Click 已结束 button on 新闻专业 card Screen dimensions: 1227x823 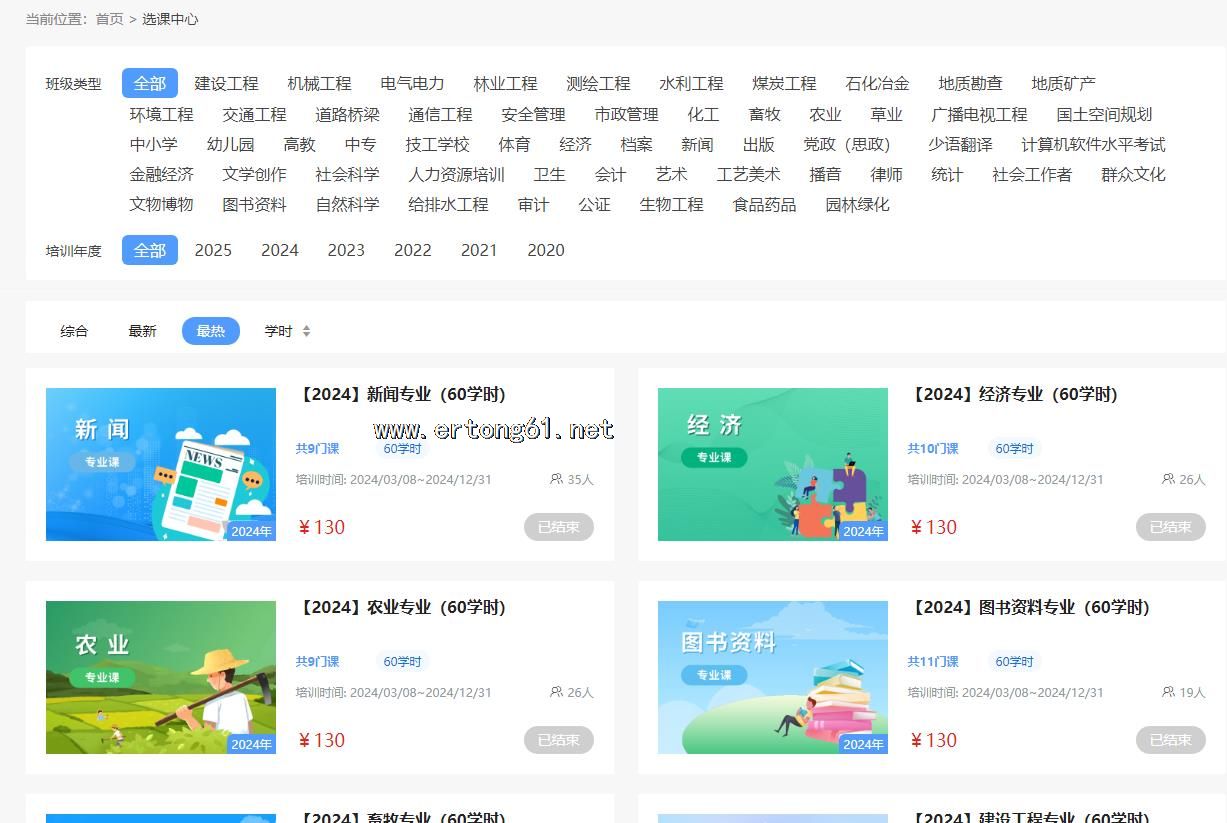coord(559,527)
